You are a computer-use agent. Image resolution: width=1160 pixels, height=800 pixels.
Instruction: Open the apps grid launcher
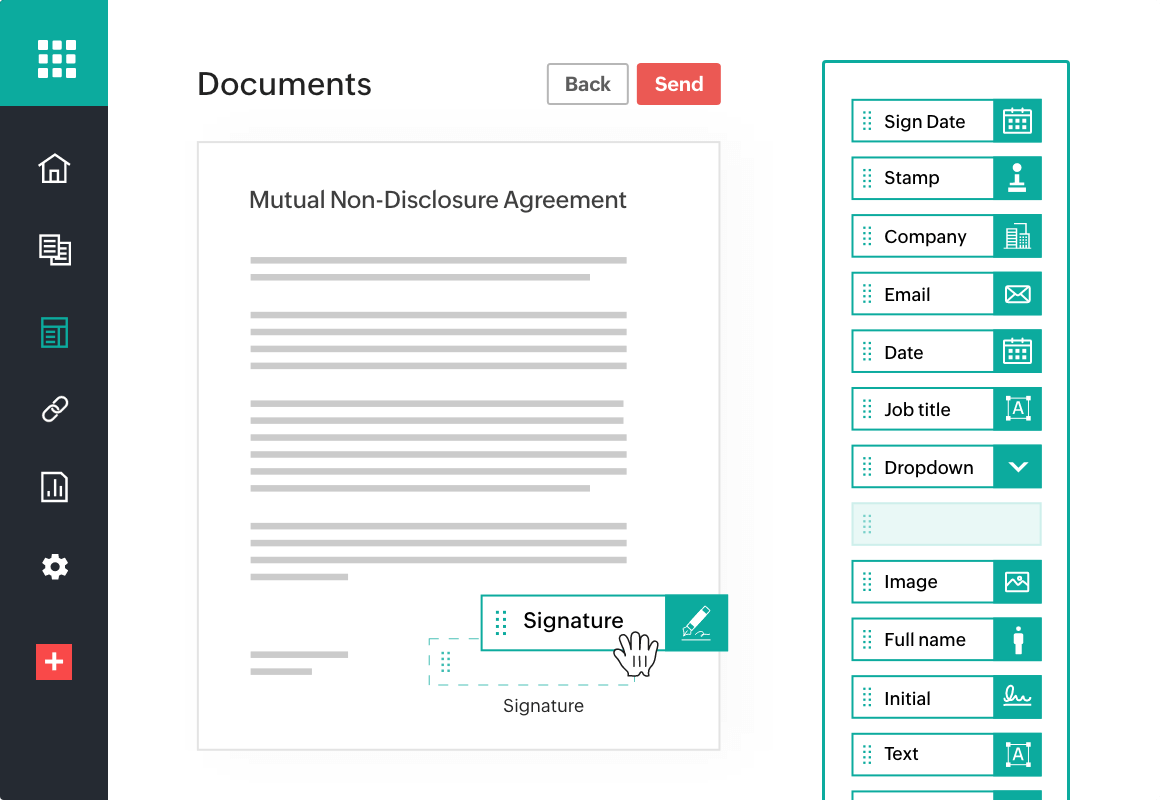pyautogui.click(x=56, y=58)
